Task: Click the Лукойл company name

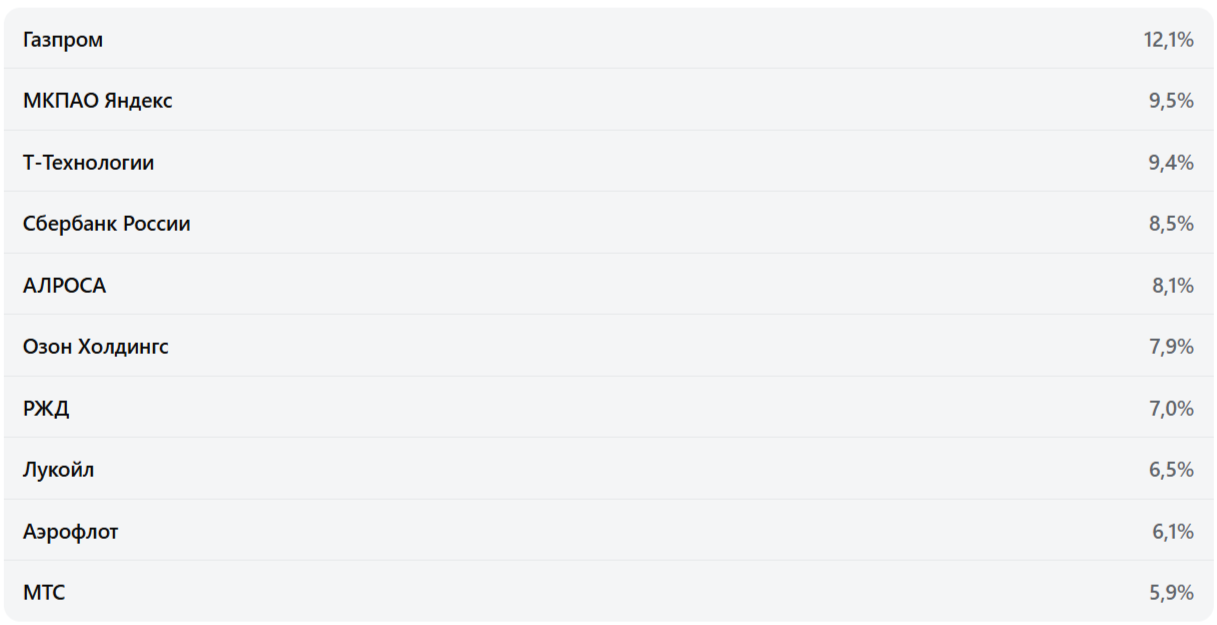Action: [58, 470]
